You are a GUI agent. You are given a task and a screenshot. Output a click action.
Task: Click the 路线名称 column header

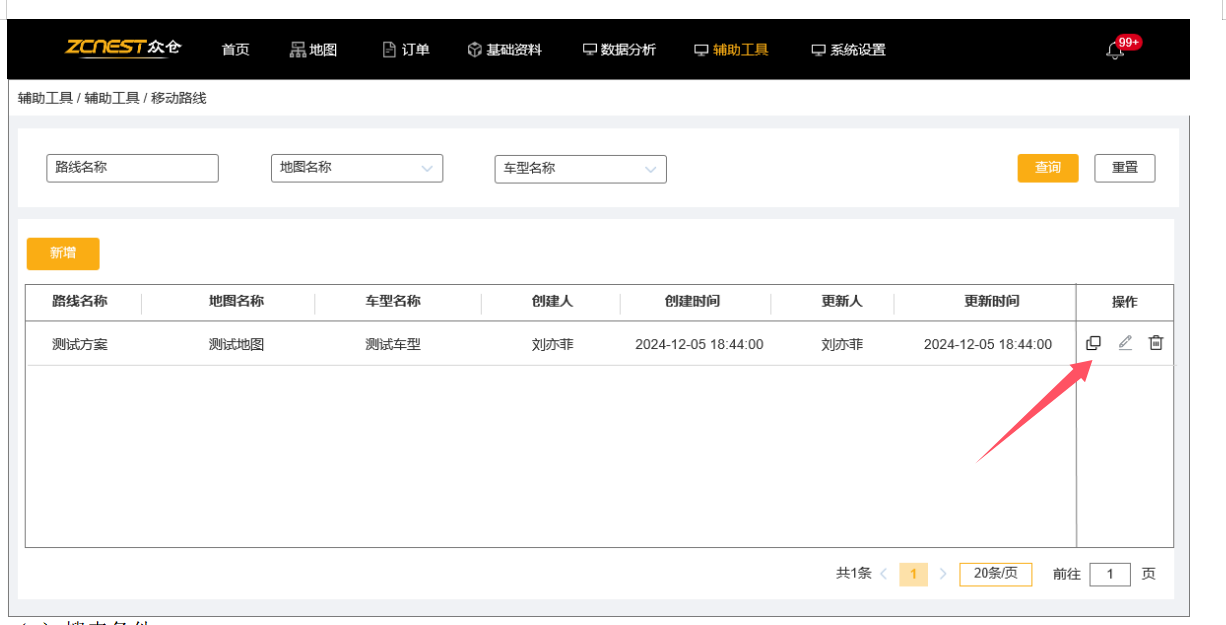[x=80, y=301]
